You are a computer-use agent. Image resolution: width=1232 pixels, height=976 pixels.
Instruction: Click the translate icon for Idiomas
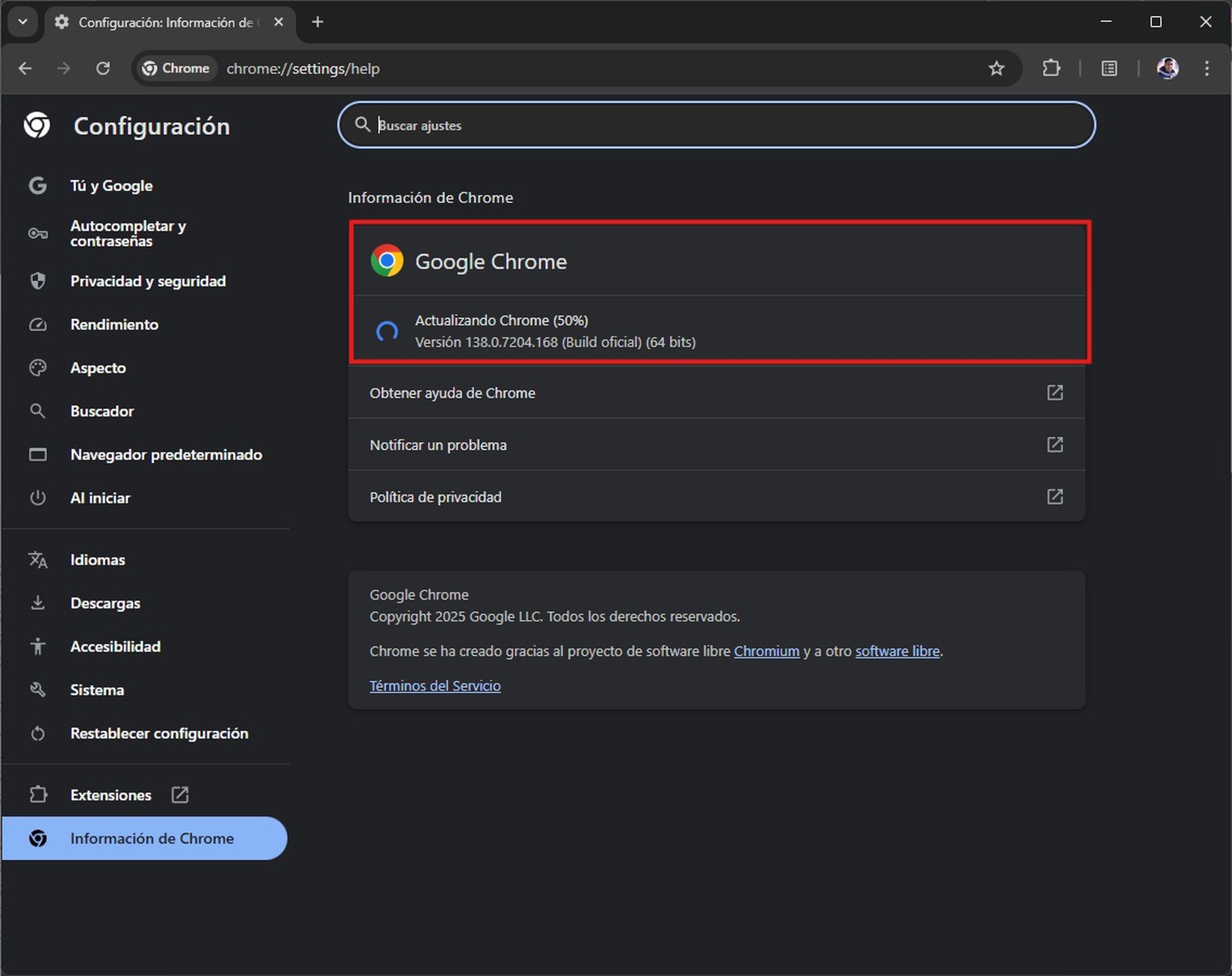[38, 560]
